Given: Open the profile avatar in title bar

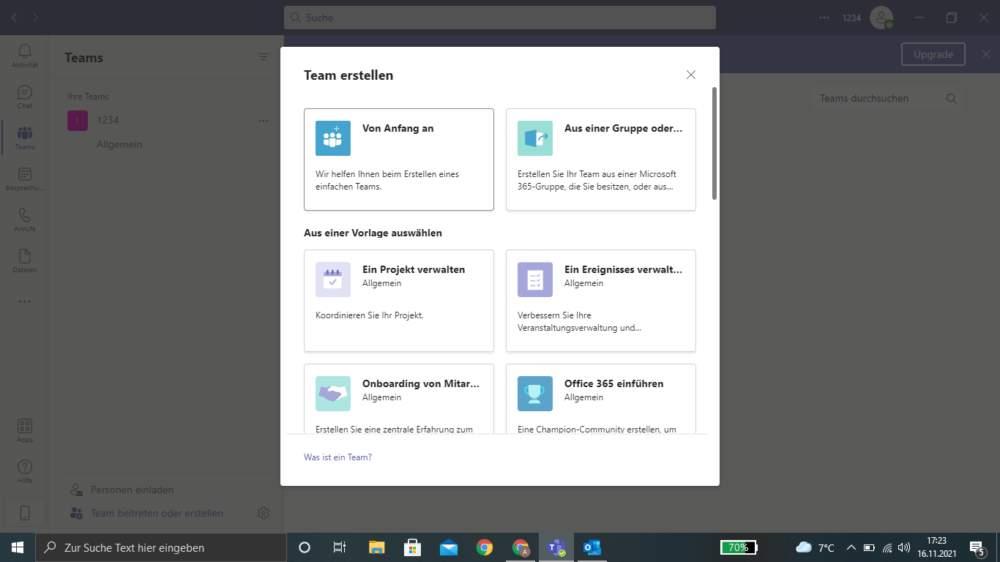Looking at the screenshot, I should 882,17.
